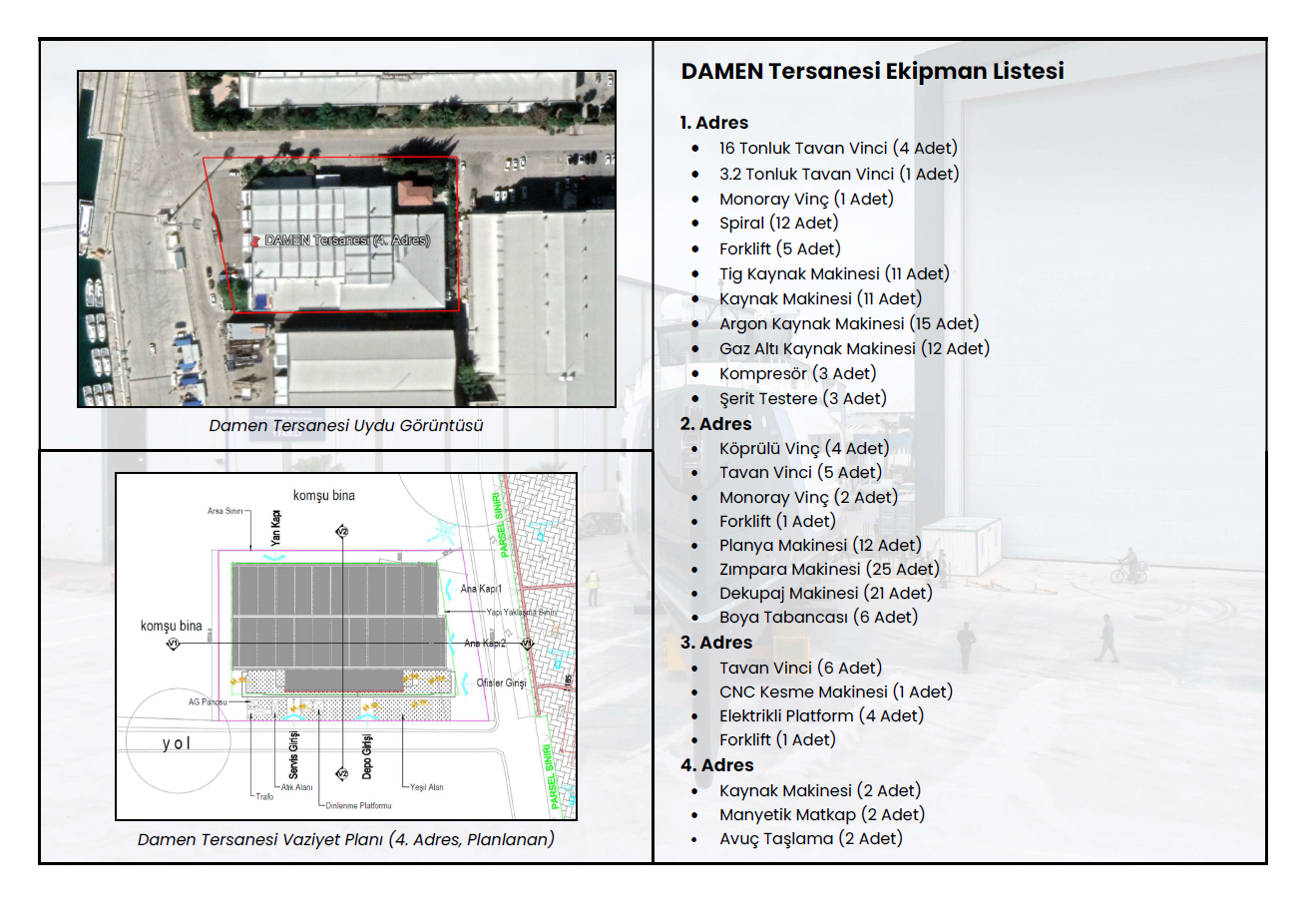Select the '3. Adres' heading
This screenshot has width=1316, height=906.
click(716, 643)
